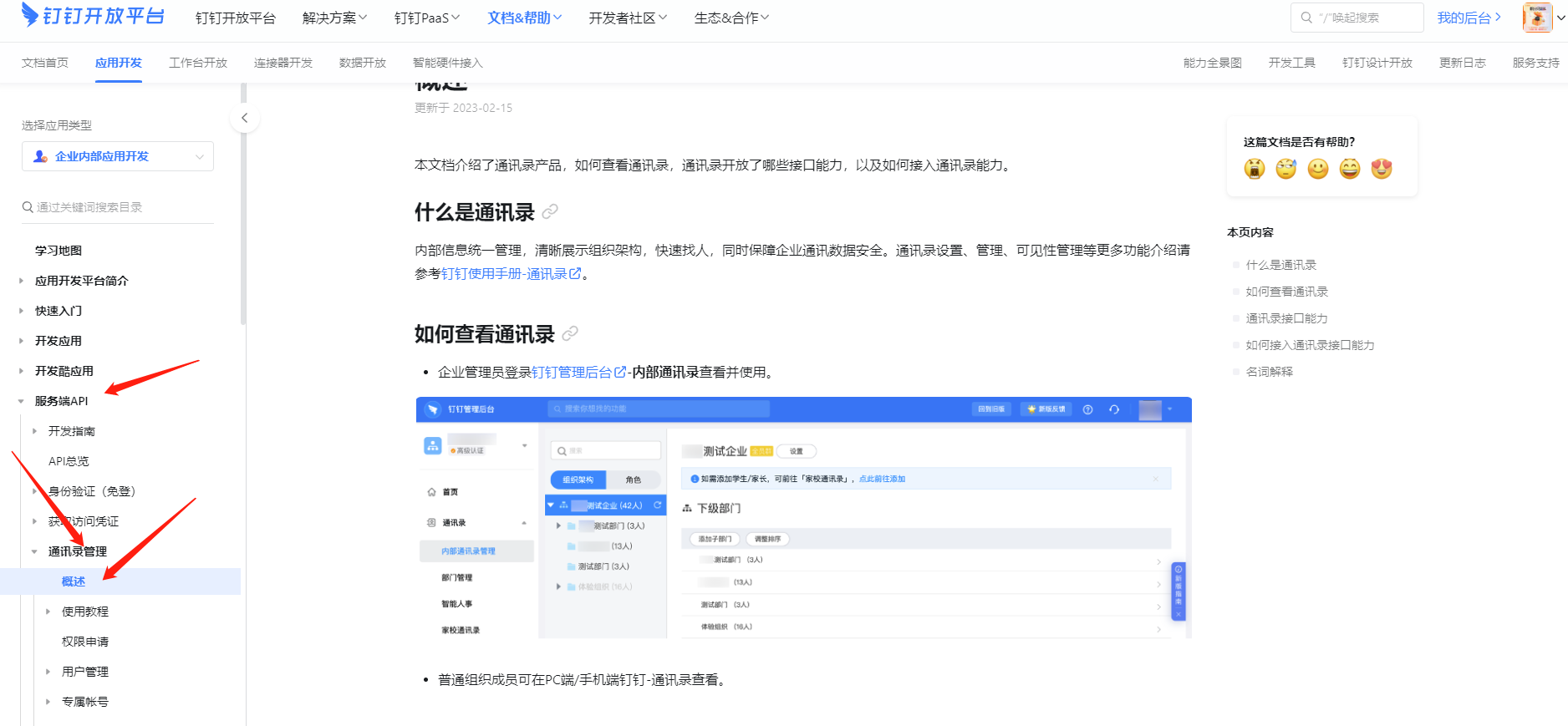The width and height of the screenshot is (1568, 726).
Task: Open the 钉钉PaaS dropdown menu
Action: click(x=427, y=18)
